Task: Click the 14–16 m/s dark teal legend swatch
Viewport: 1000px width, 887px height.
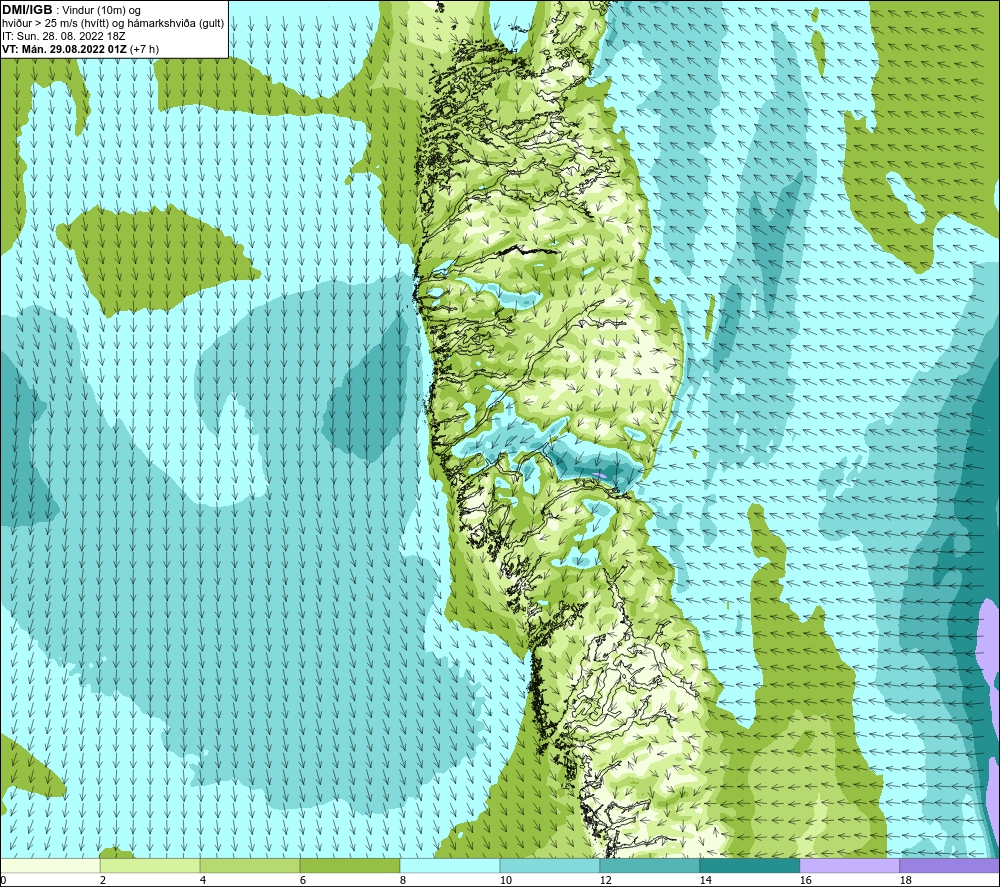Action: coord(749,865)
